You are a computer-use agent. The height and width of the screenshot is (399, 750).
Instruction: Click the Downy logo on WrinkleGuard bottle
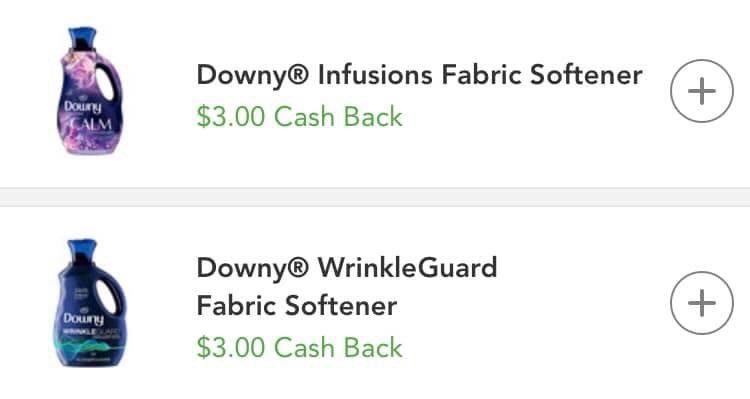click(83, 319)
